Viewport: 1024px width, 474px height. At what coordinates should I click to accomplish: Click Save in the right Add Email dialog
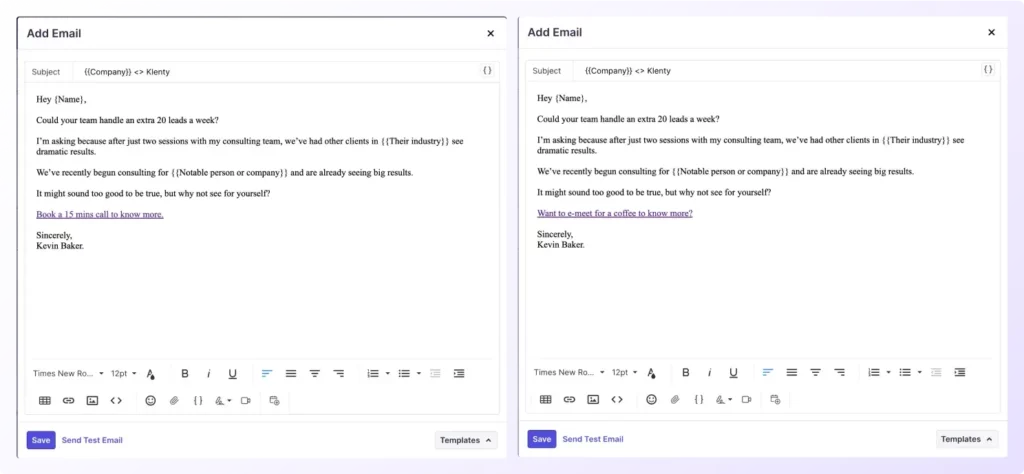(x=542, y=439)
